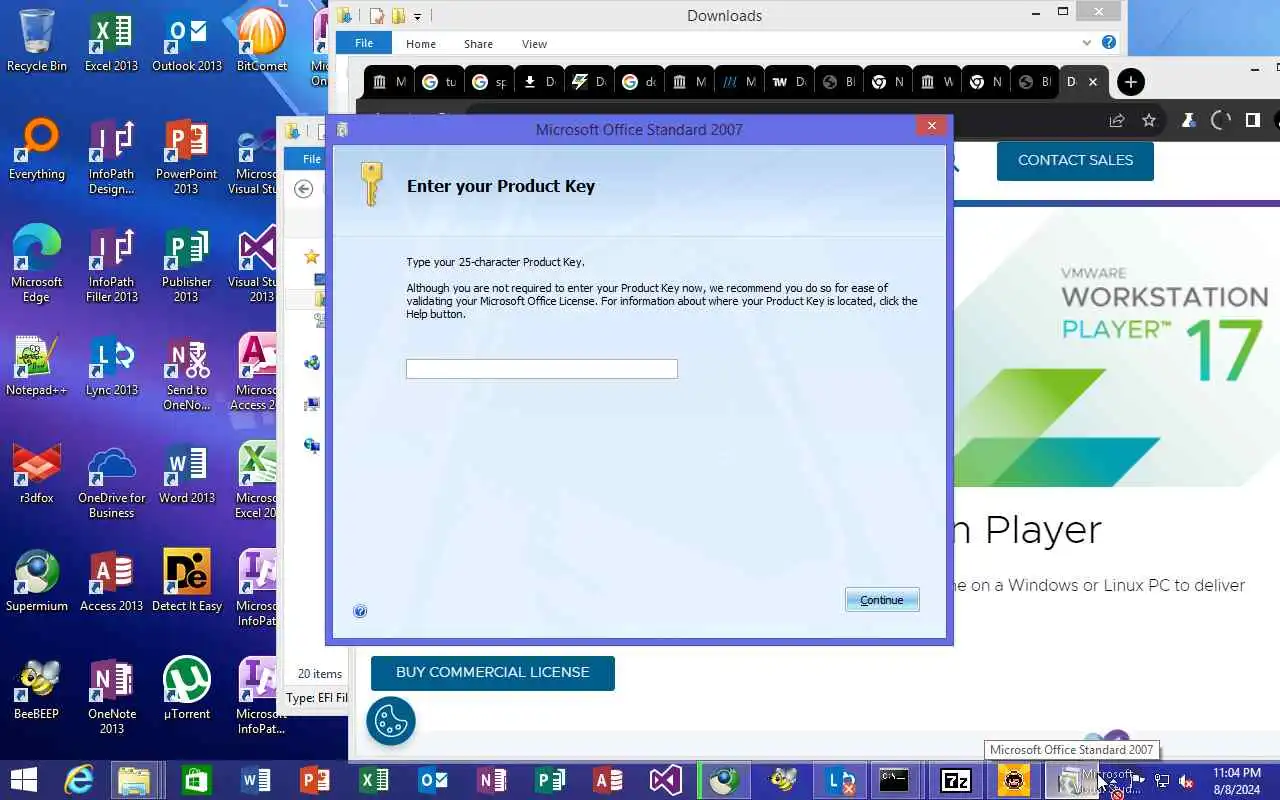This screenshot has width=1280, height=800.
Task: Switch to browser tab with TW icon
Action: click(788, 82)
